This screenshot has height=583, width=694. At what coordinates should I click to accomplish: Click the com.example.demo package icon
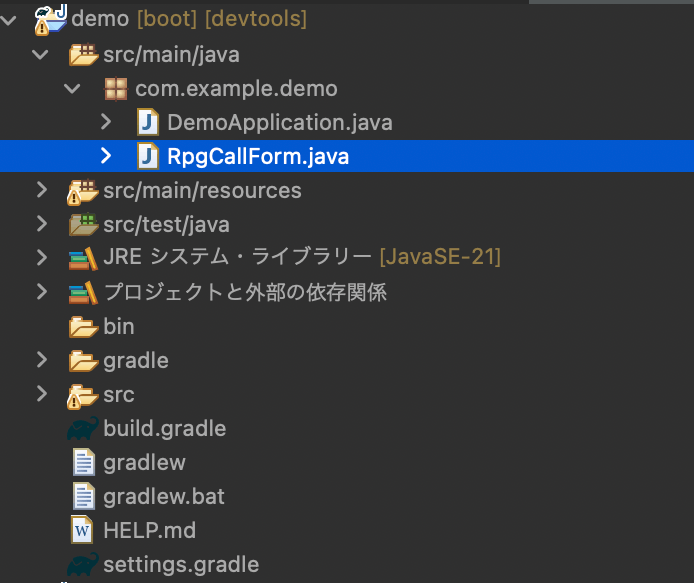click(x=116, y=89)
